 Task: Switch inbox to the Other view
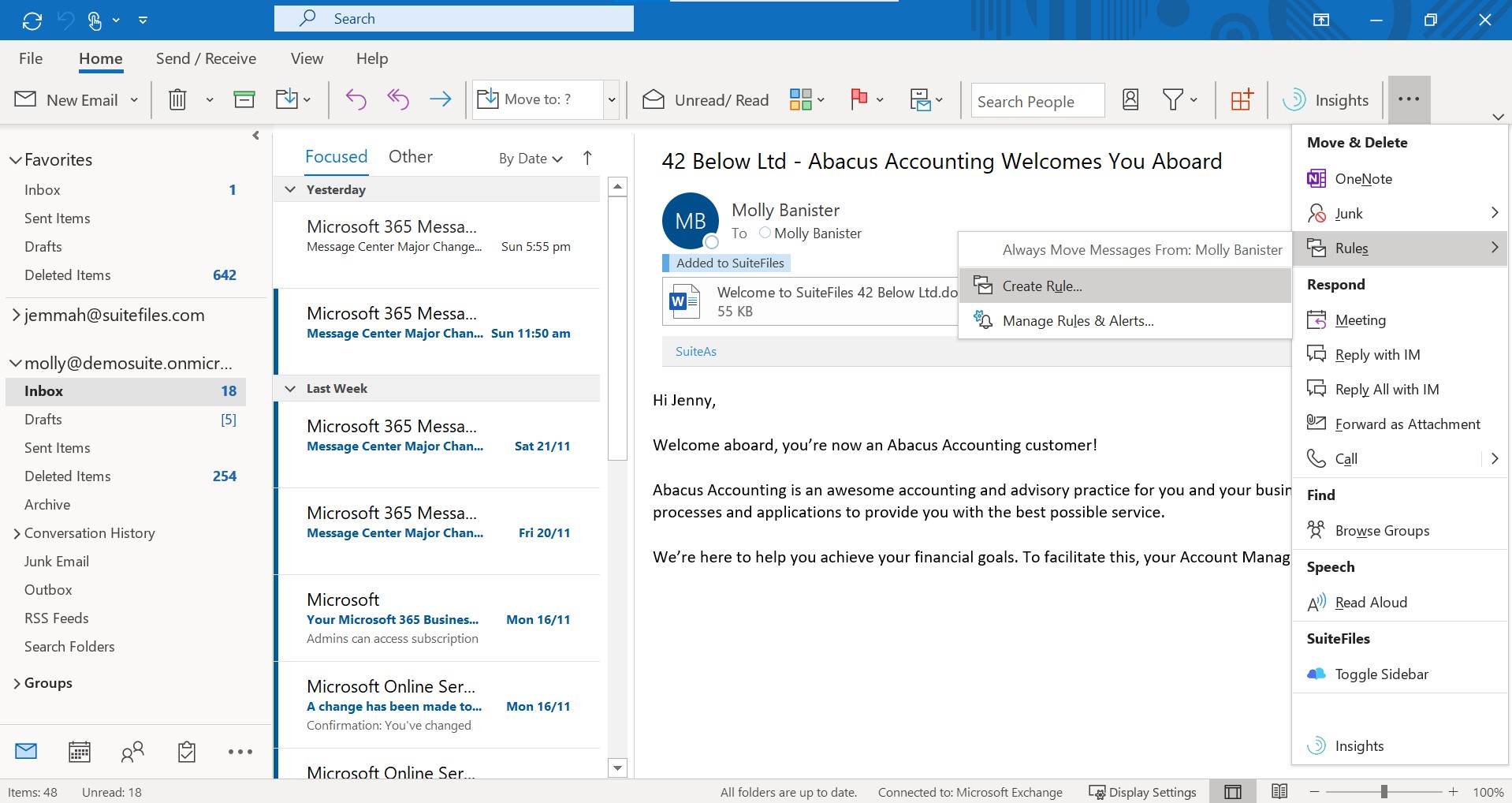coord(410,156)
